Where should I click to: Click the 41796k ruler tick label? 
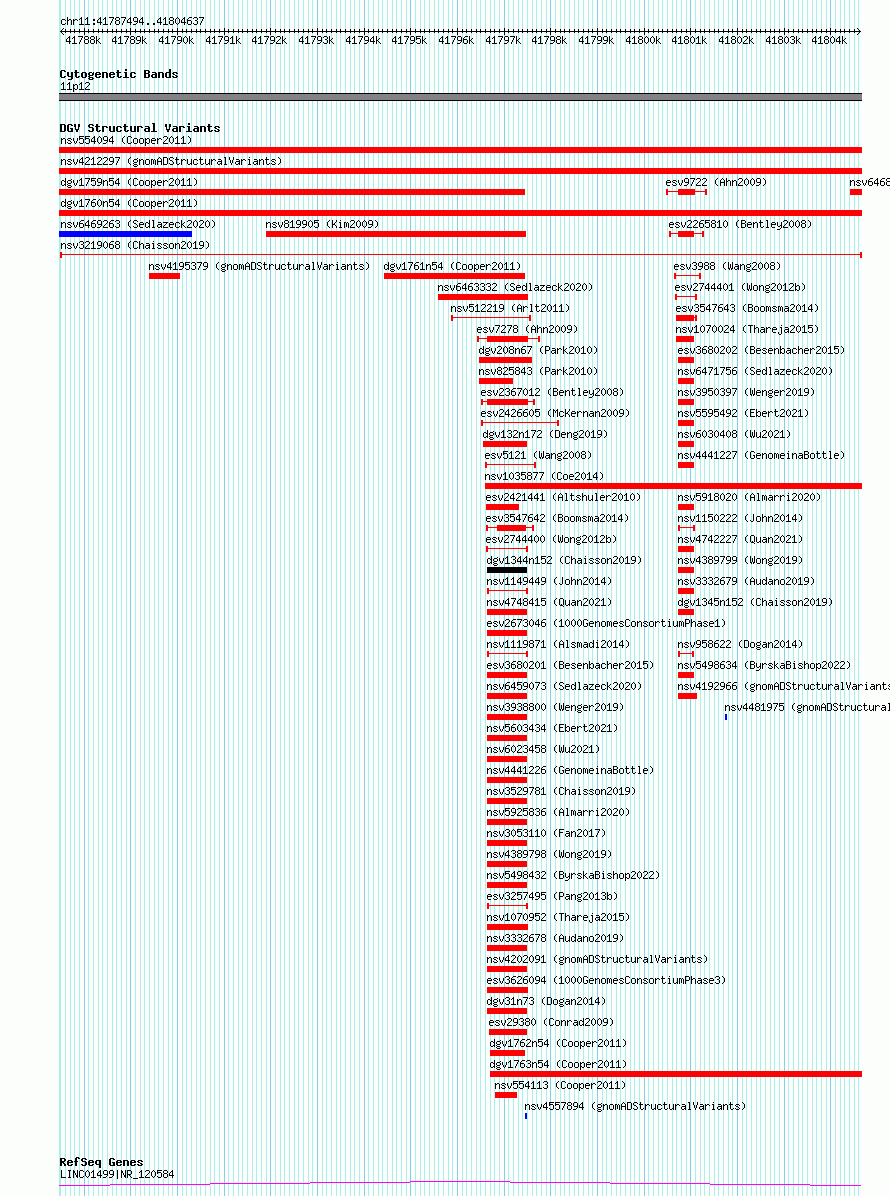[x=456, y=40]
